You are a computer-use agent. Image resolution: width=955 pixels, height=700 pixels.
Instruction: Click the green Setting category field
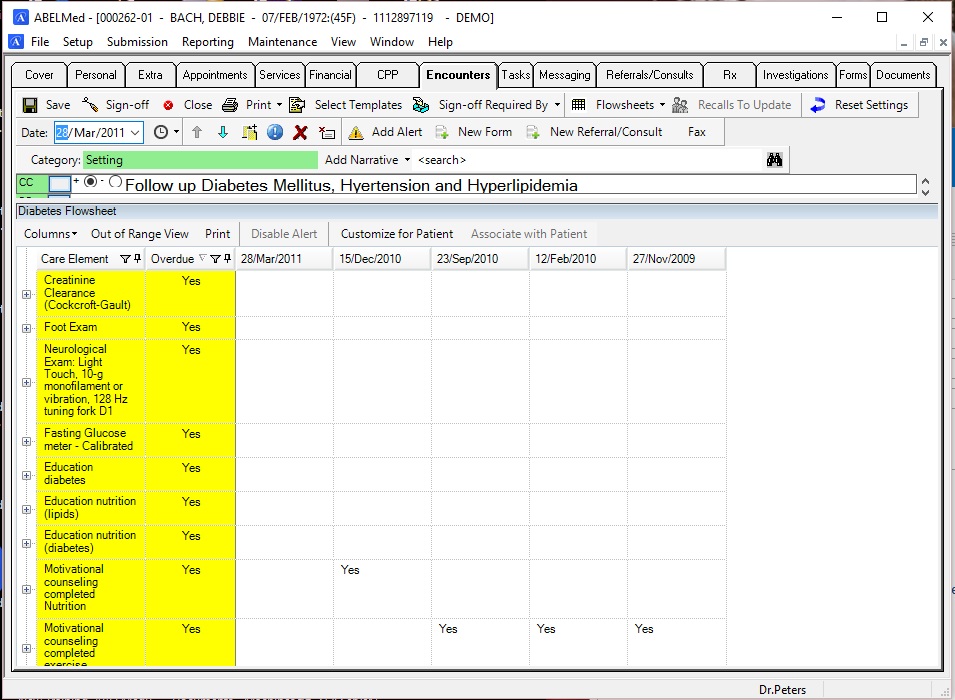point(200,159)
